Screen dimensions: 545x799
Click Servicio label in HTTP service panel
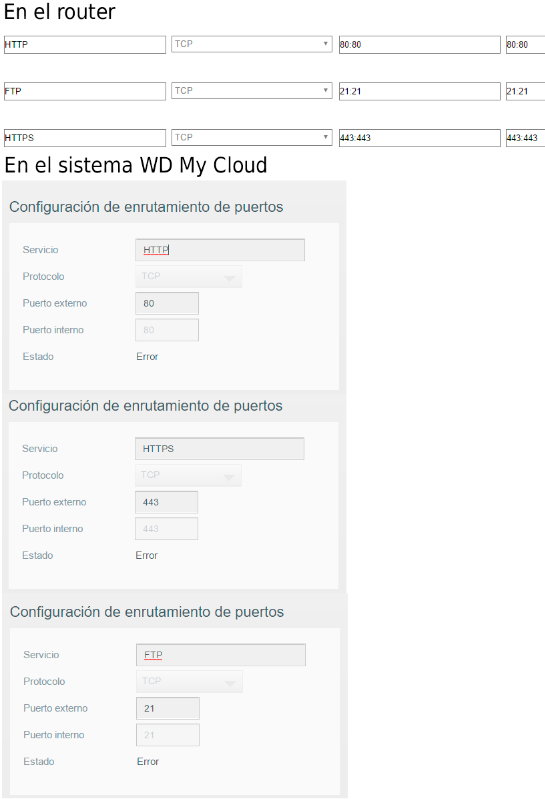[40, 250]
